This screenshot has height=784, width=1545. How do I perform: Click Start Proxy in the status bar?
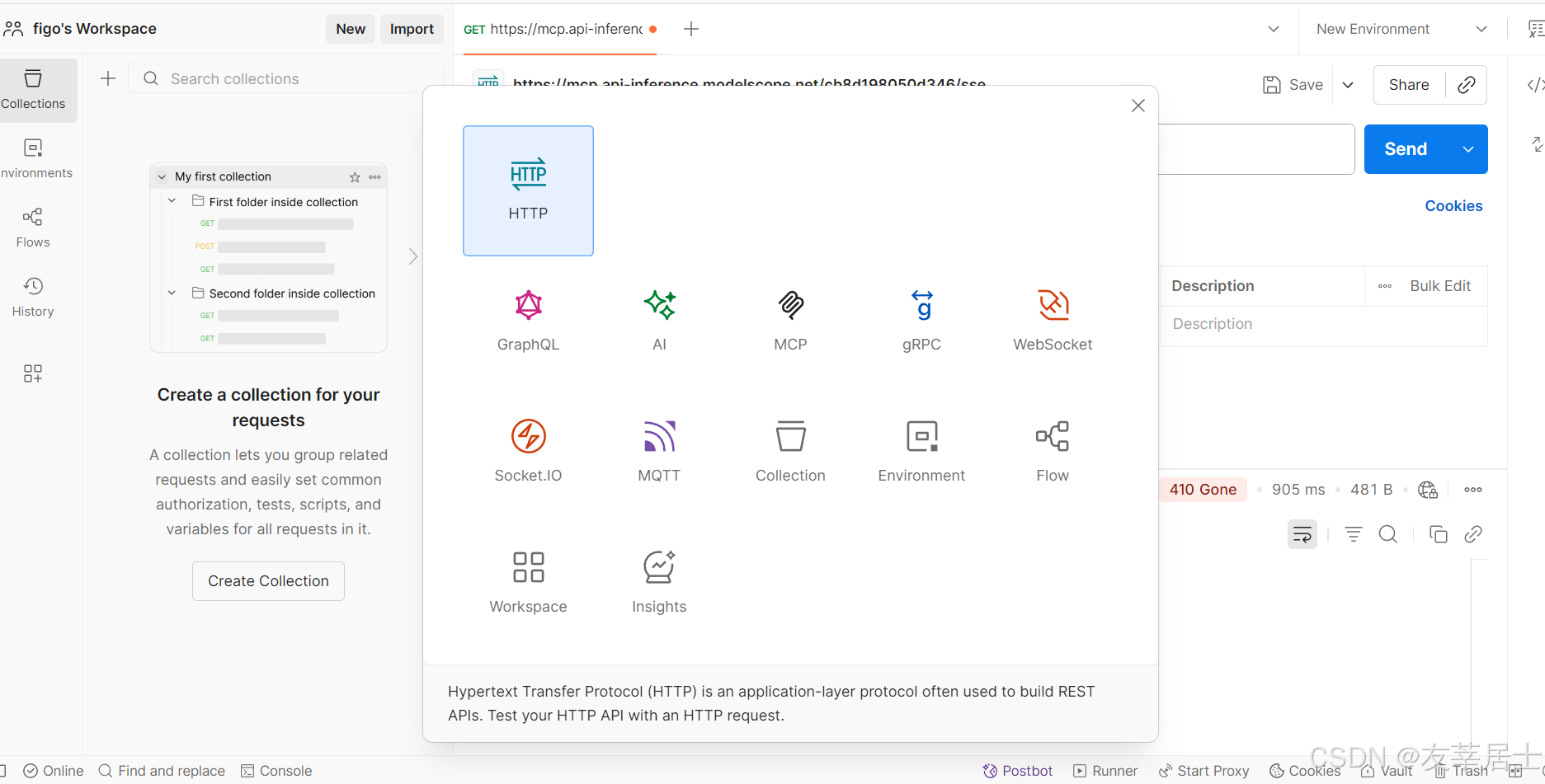tap(1204, 771)
